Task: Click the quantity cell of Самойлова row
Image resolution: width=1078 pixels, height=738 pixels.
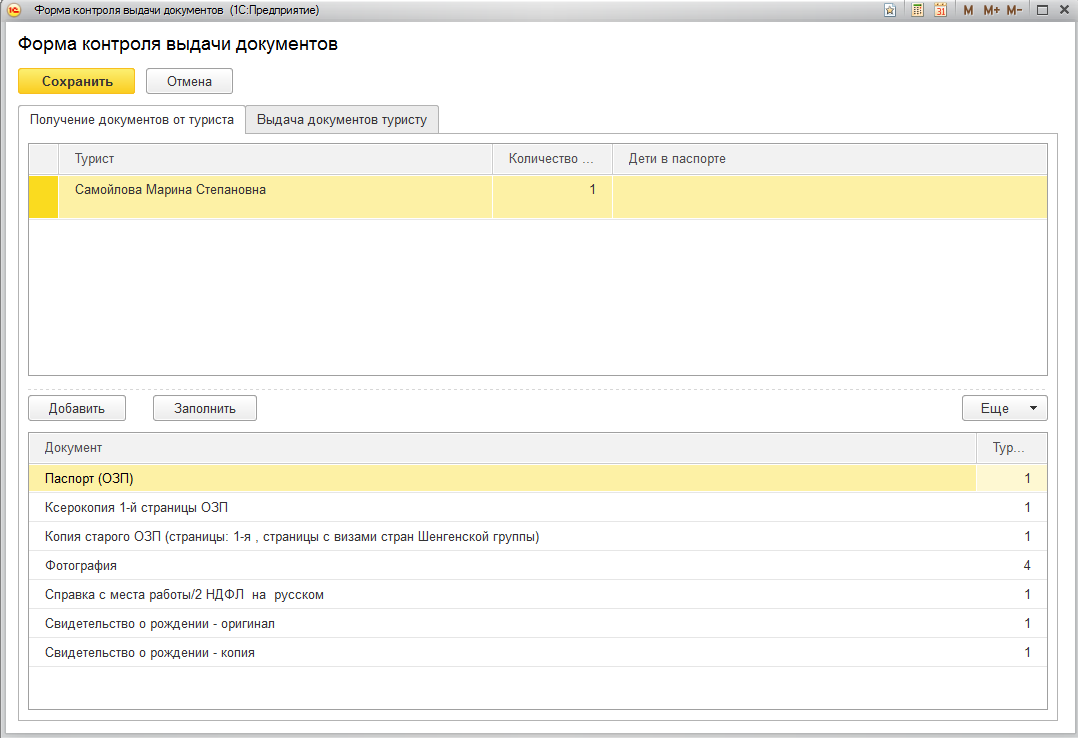Action: [x=552, y=197]
